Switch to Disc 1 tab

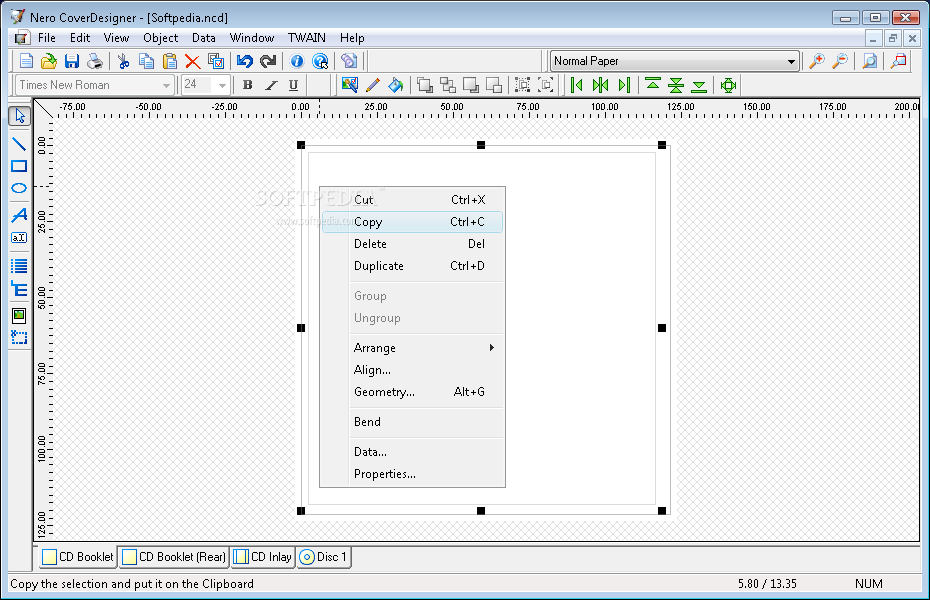(x=323, y=557)
